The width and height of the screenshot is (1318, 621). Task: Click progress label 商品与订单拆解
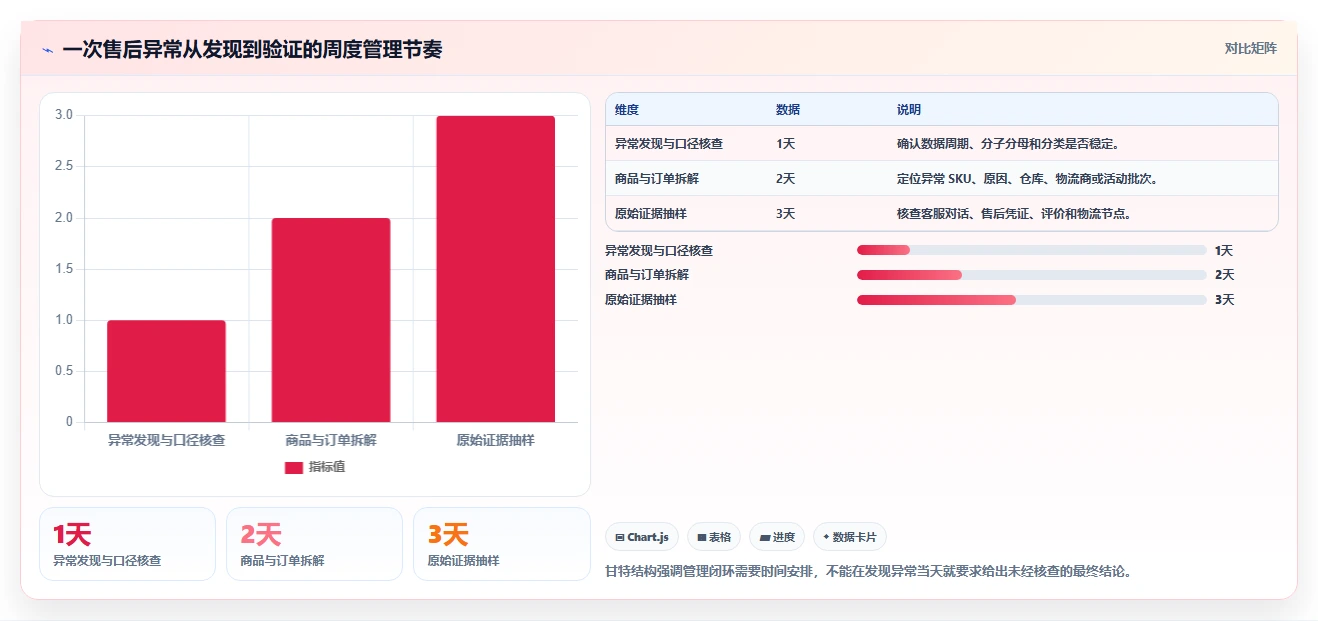646,275
